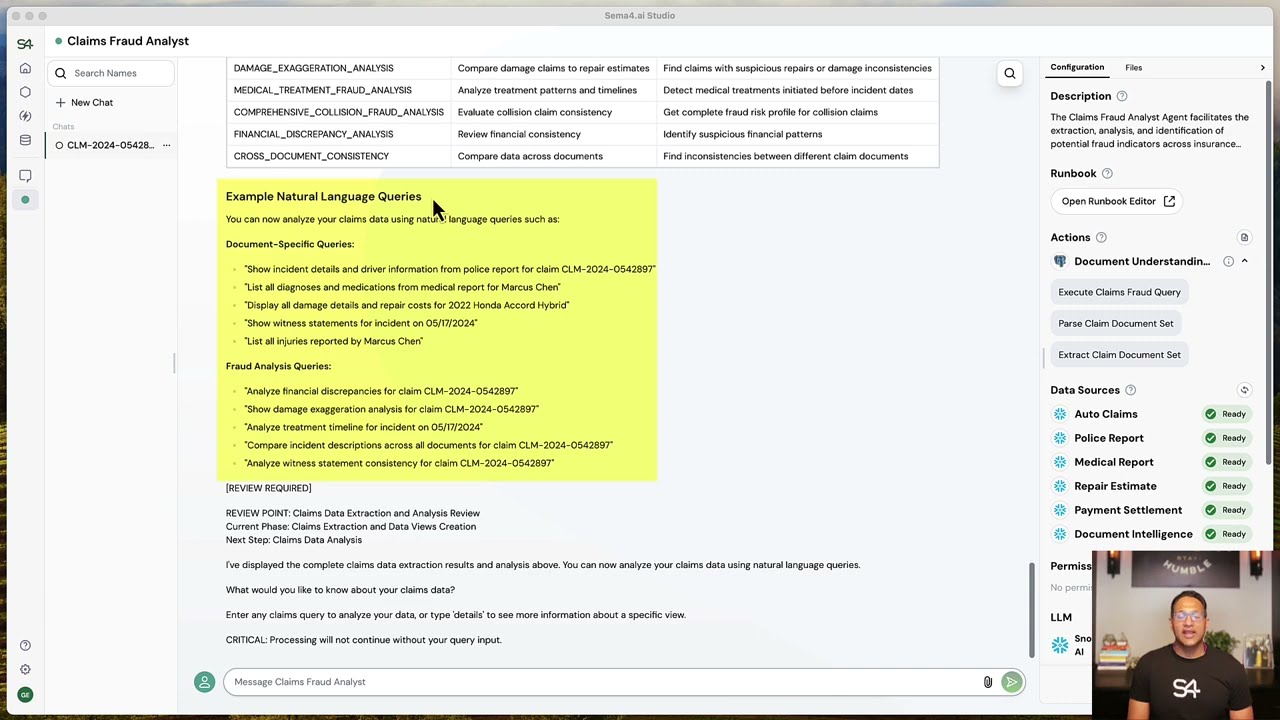Viewport: 1280px width, 720px height.
Task: Click the Example Natural Language Queries heading
Action: 323,196
